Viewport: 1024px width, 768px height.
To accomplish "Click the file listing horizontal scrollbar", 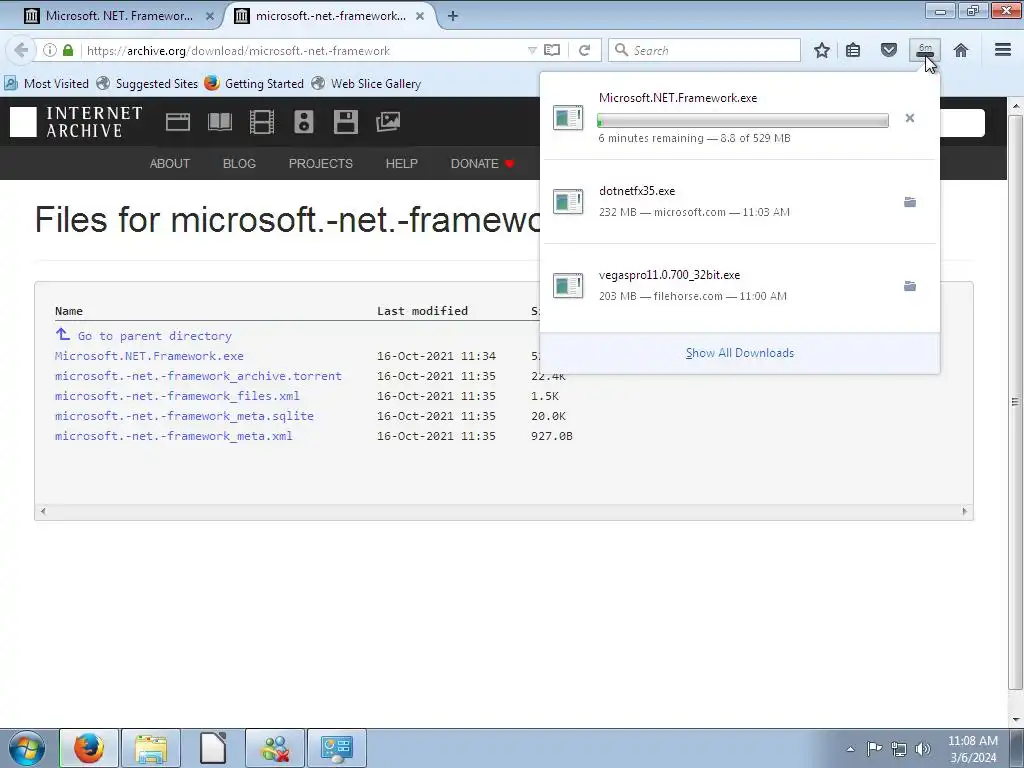I will coord(504,511).
